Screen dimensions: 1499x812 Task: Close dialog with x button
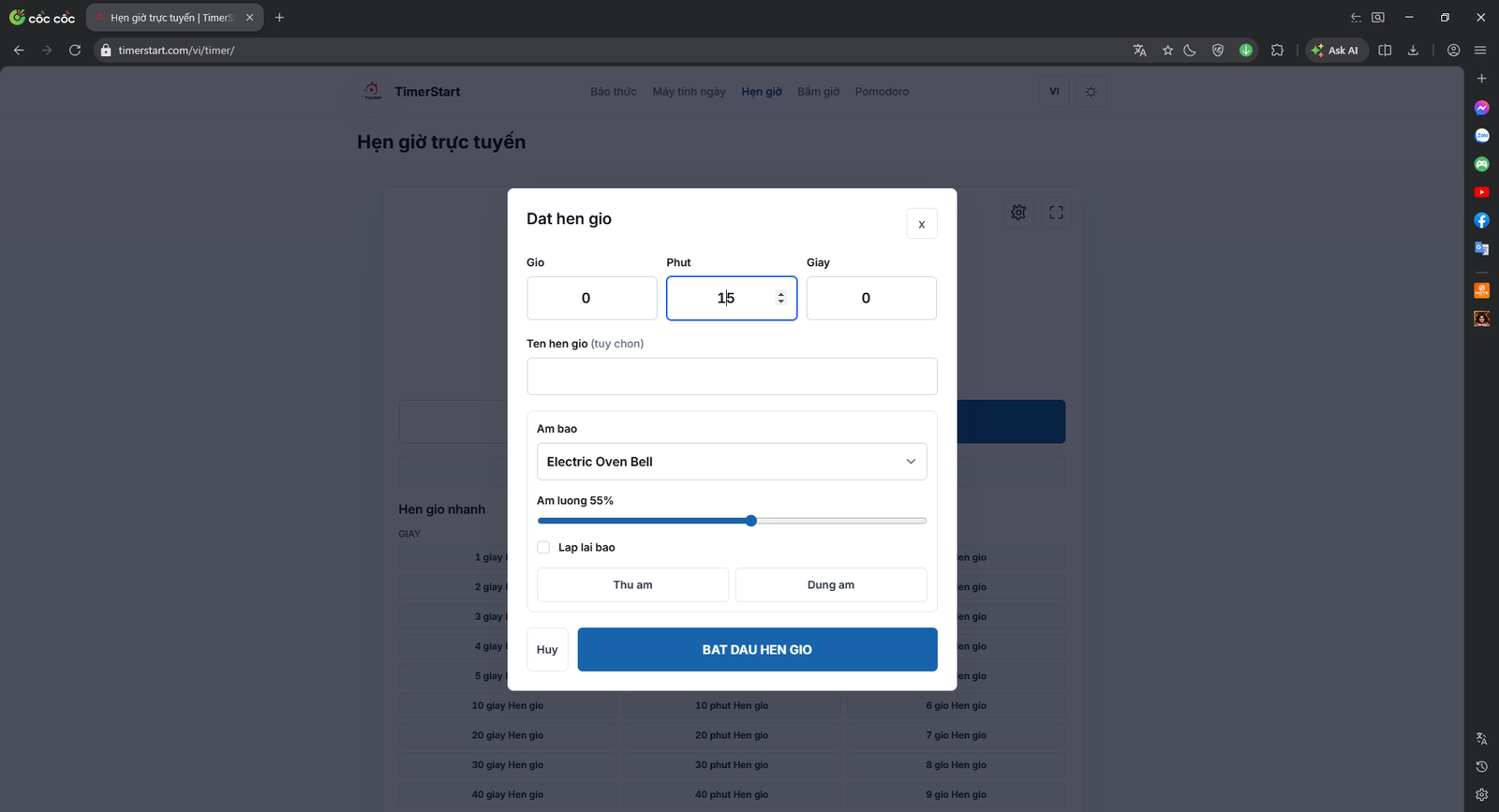pos(922,224)
